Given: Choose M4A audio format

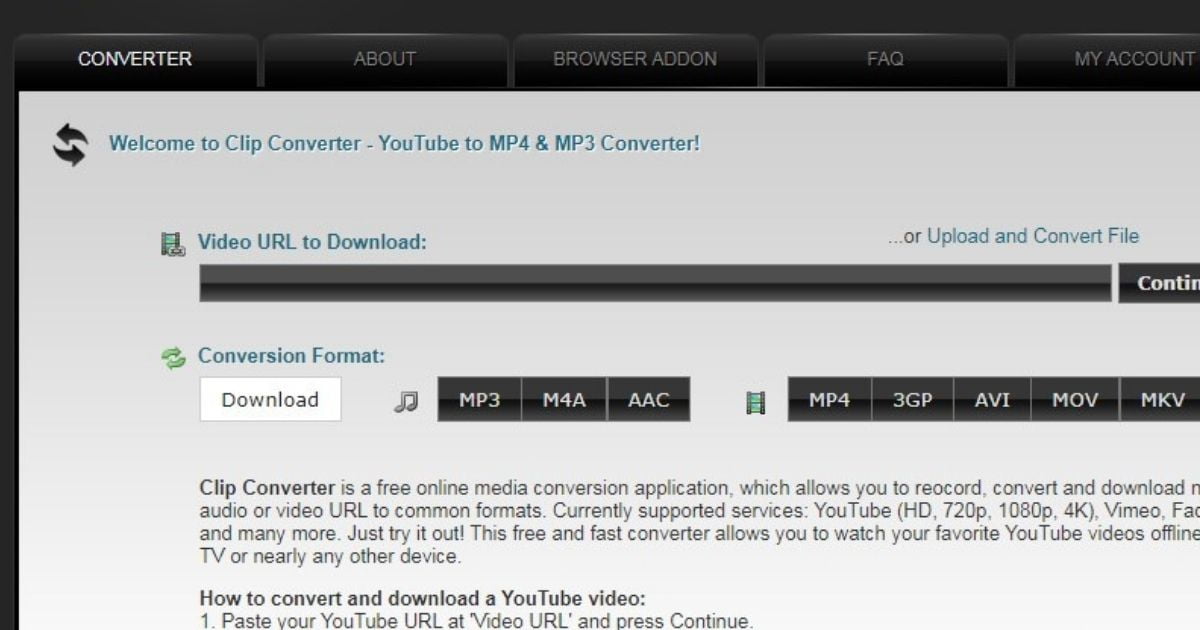Looking at the screenshot, I should (x=564, y=400).
